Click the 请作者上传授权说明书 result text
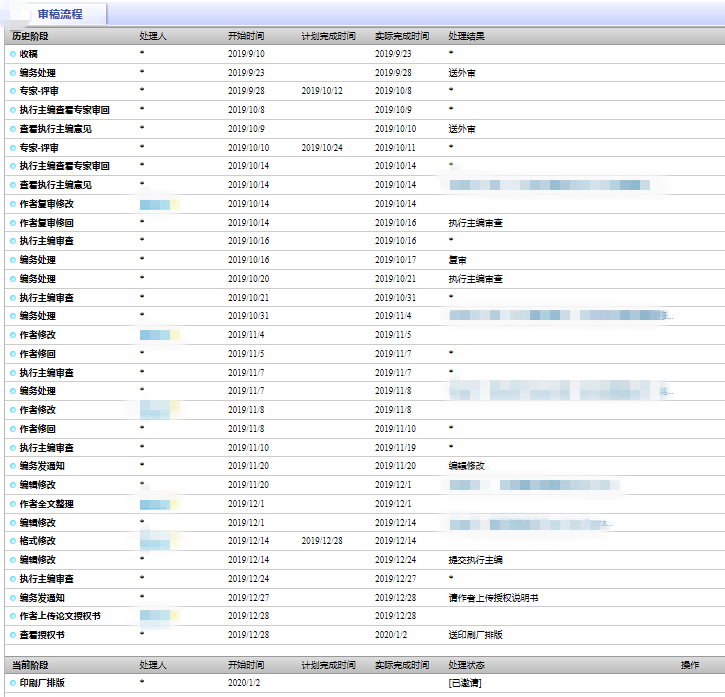This screenshot has height=697, width=725. pyautogui.click(x=493, y=598)
